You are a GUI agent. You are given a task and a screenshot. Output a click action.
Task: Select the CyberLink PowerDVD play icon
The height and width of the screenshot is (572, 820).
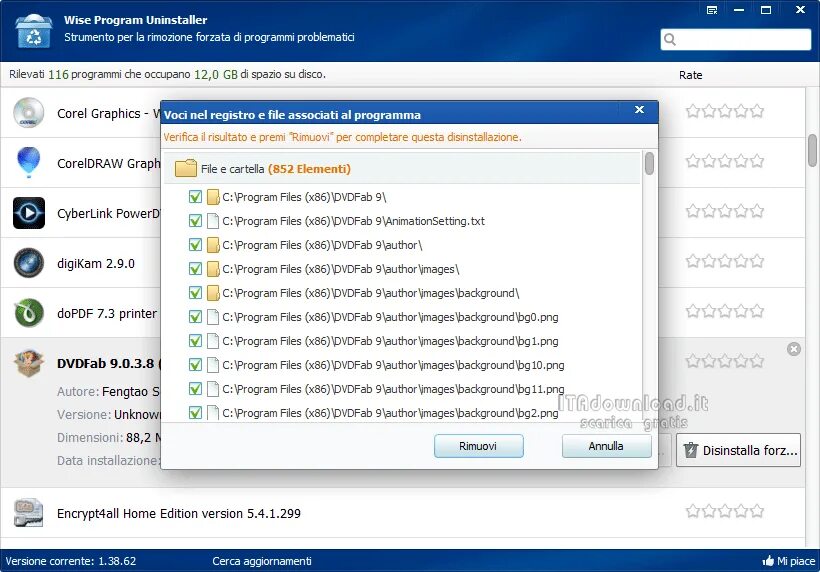[29, 213]
